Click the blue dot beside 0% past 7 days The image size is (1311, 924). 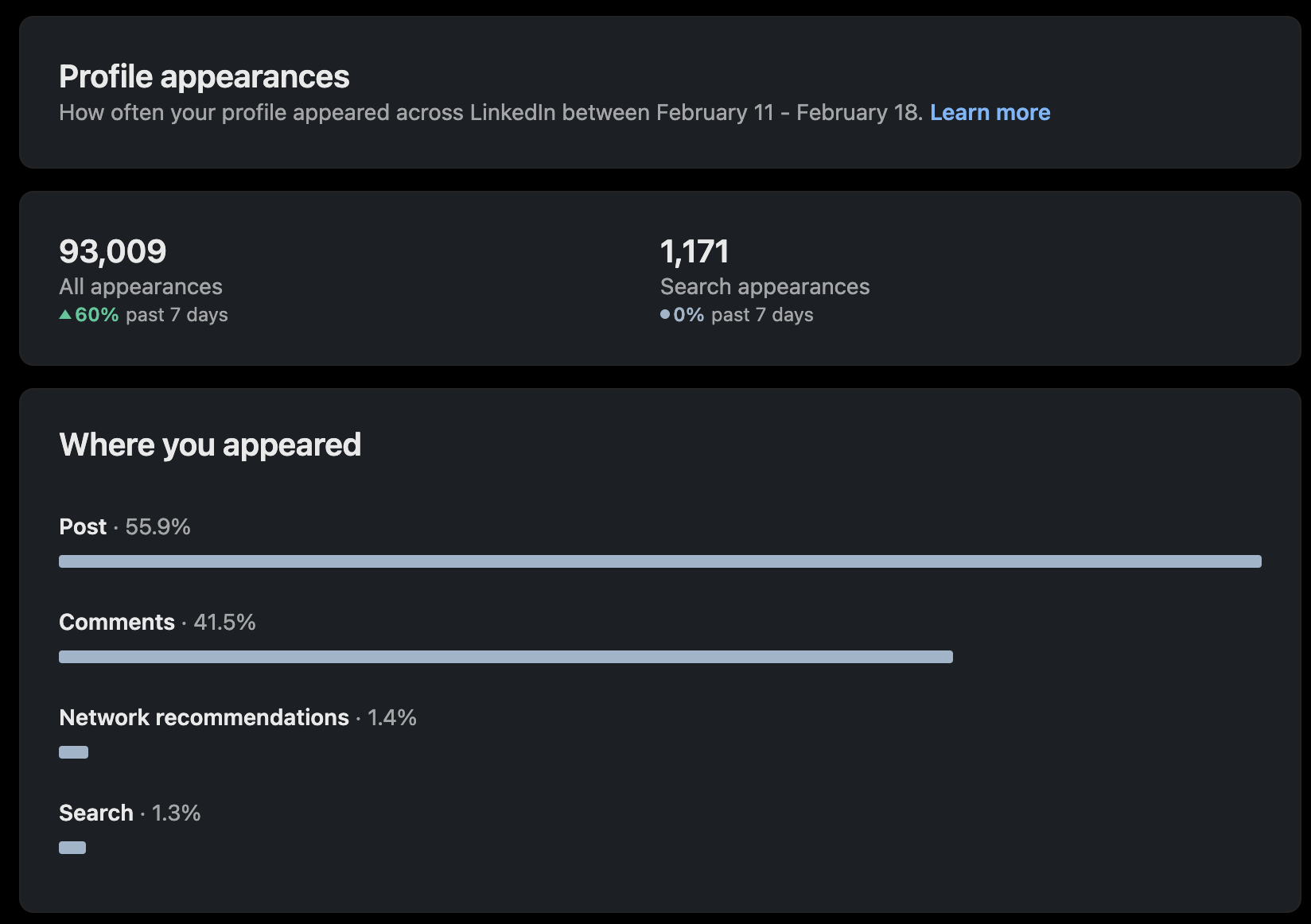click(665, 315)
